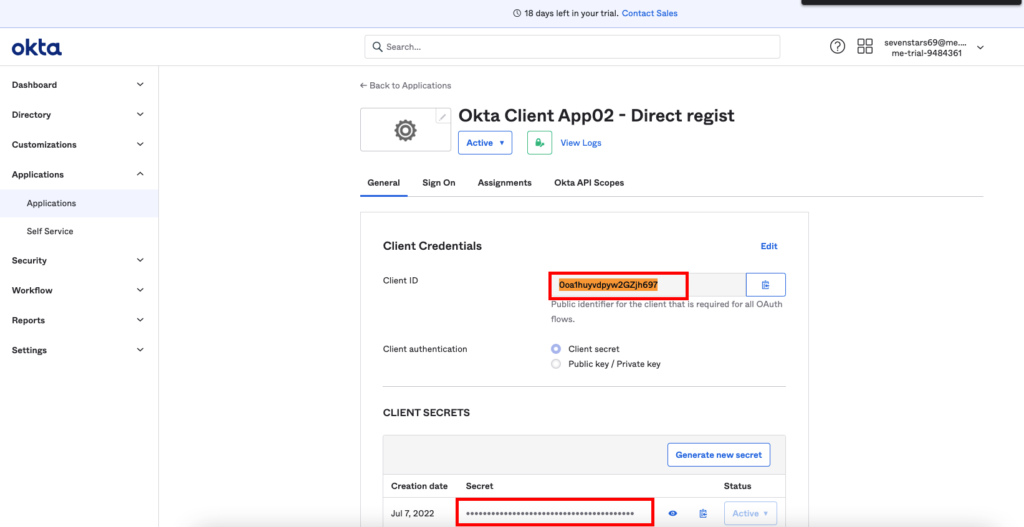Open the user account menu dropdown
The height and width of the screenshot is (527, 1024).
[980, 47]
